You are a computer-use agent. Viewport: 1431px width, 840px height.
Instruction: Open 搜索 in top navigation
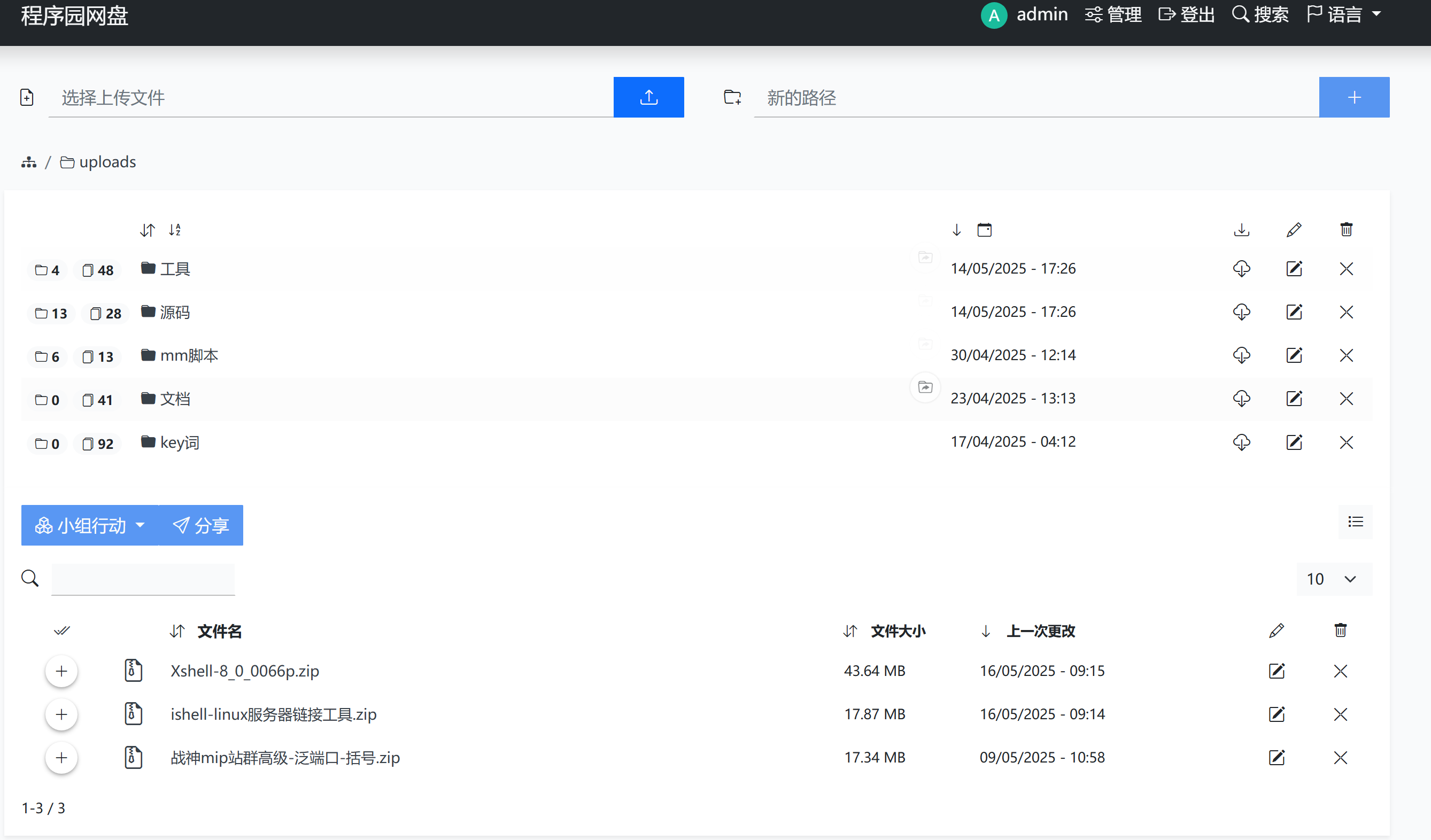click(1260, 14)
